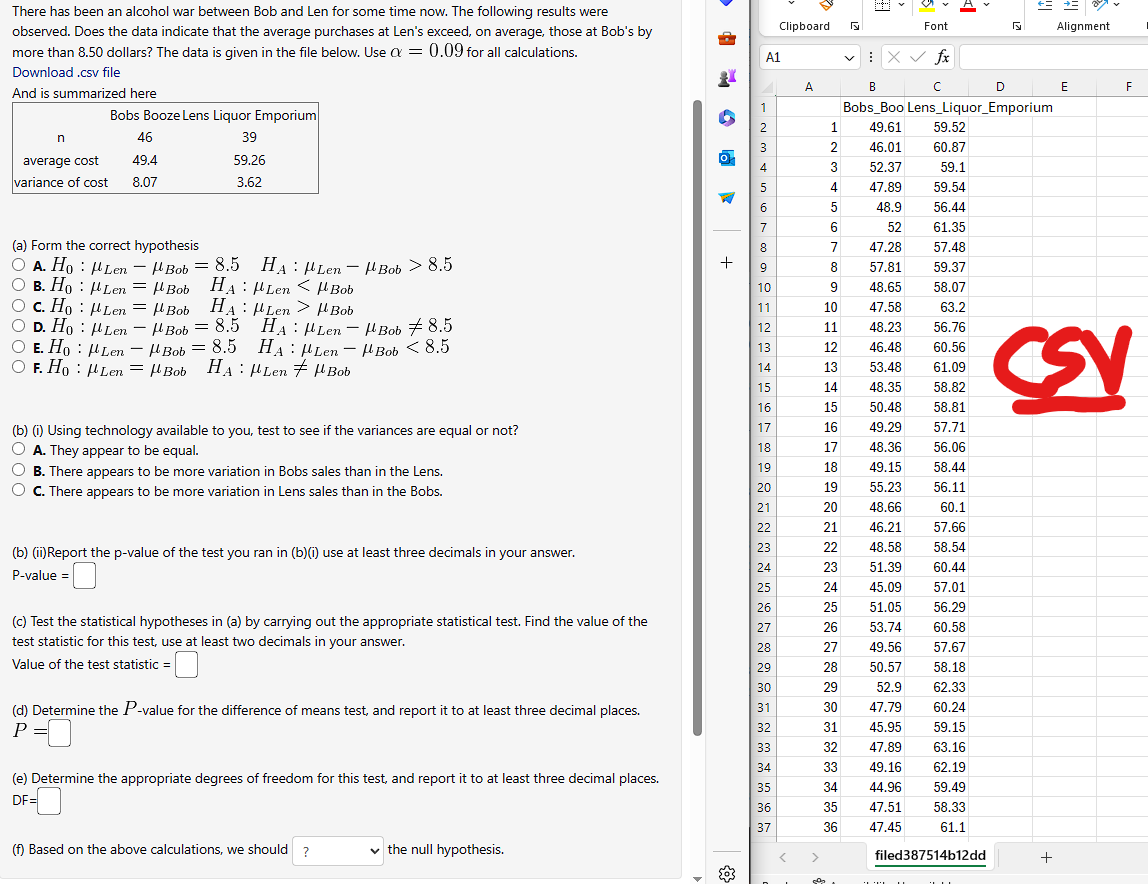Click the Insert Function fx icon
The image size is (1148, 884).
(x=942, y=57)
